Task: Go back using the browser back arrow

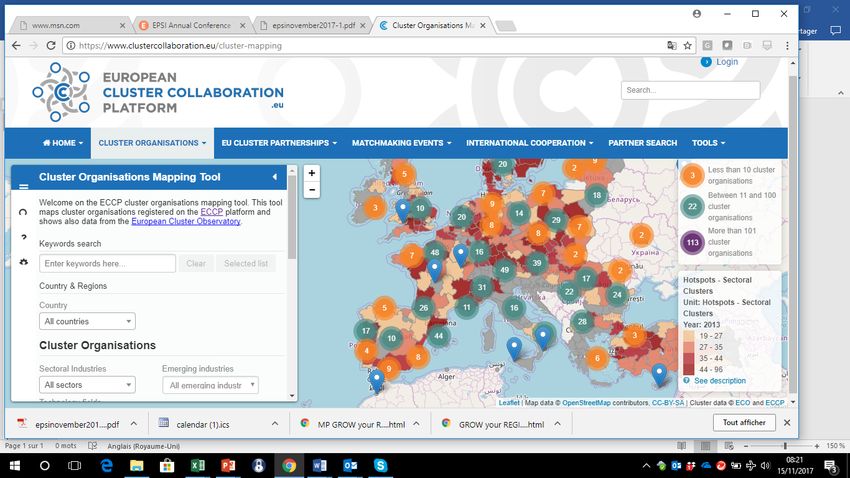Action: (16, 46)
